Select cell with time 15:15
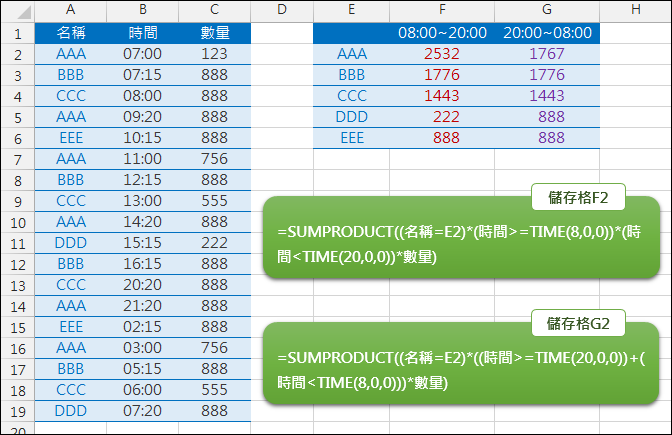This screenshot has height=435, width=672. pyautogui.click(x=143, y=243)
